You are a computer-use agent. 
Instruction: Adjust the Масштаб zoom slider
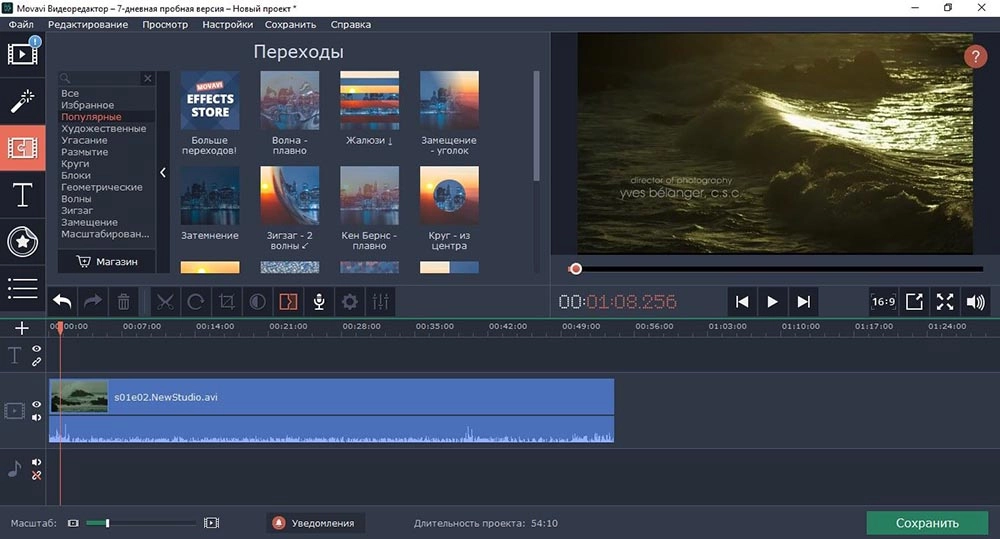point(107,523)
